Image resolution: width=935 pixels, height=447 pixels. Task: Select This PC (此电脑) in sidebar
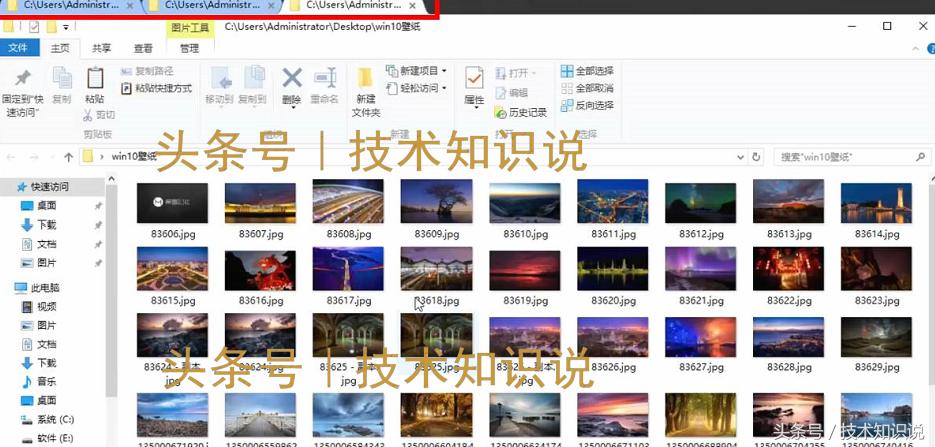pyautogui.click(x=38, y=288)
